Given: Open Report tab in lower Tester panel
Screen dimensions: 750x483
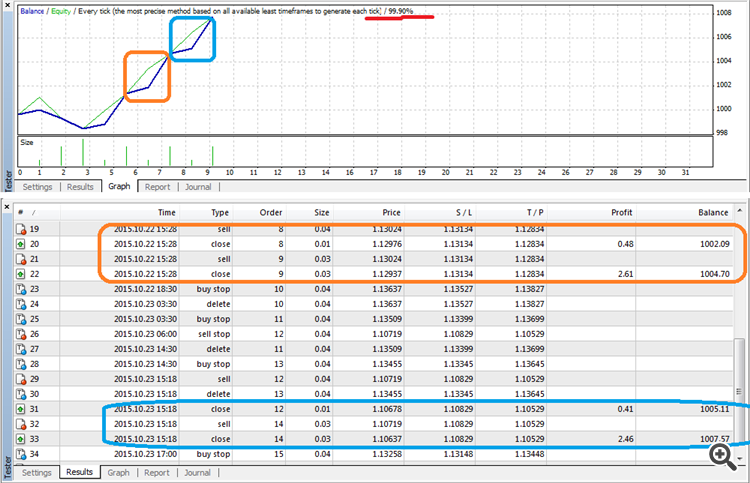Looking at the screenshot, I should (156, 472).
